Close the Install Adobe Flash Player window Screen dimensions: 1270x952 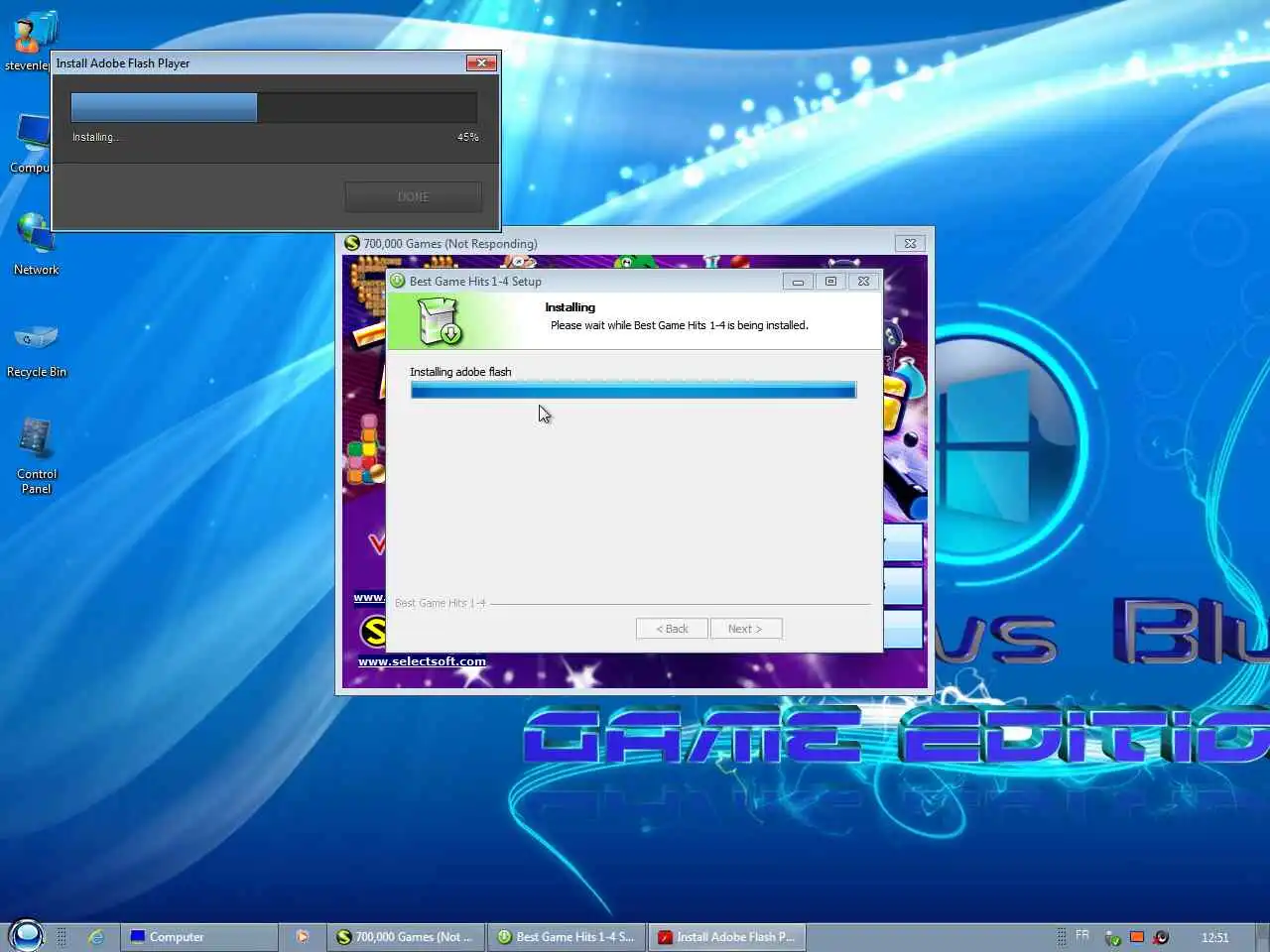481,62
